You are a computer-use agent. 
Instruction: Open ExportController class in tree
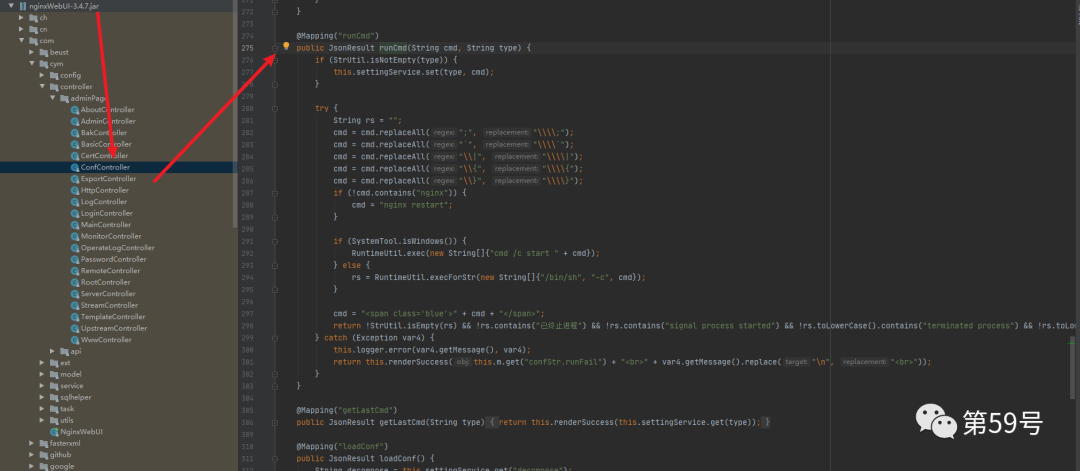pos(108,179)
